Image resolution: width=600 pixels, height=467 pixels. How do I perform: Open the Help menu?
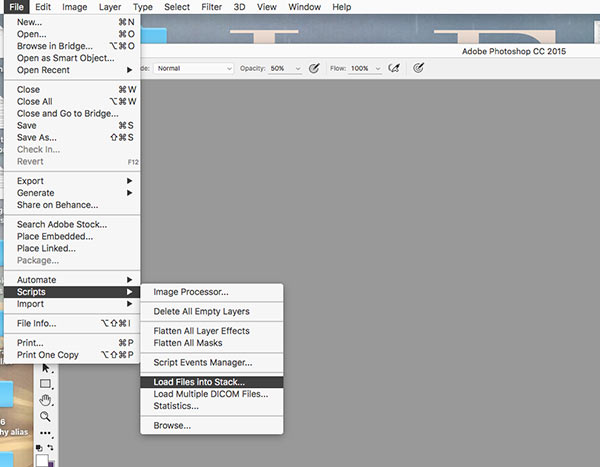(x=341, y=7)
